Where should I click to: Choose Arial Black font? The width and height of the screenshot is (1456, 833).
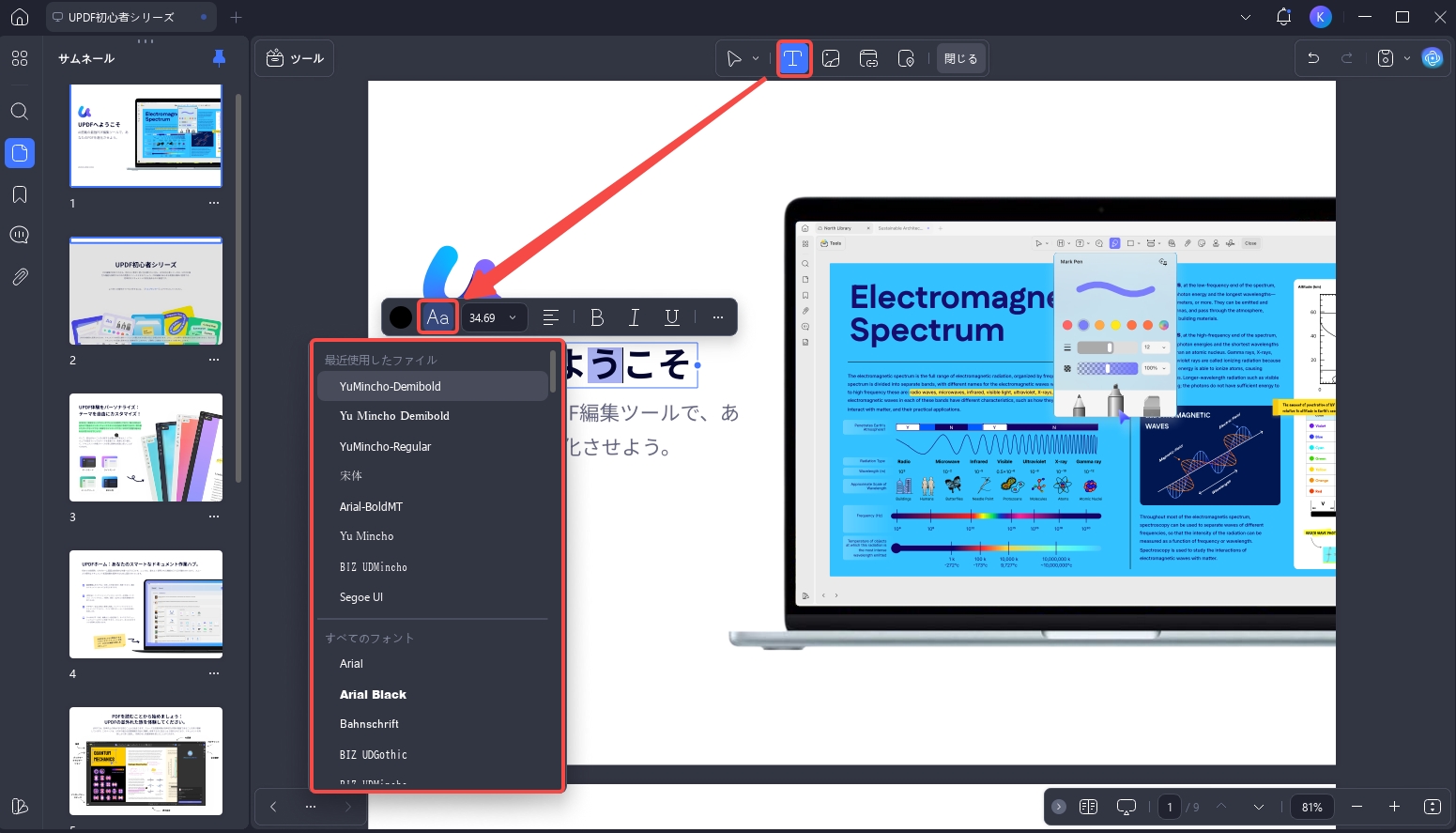[x=433, y=694]
